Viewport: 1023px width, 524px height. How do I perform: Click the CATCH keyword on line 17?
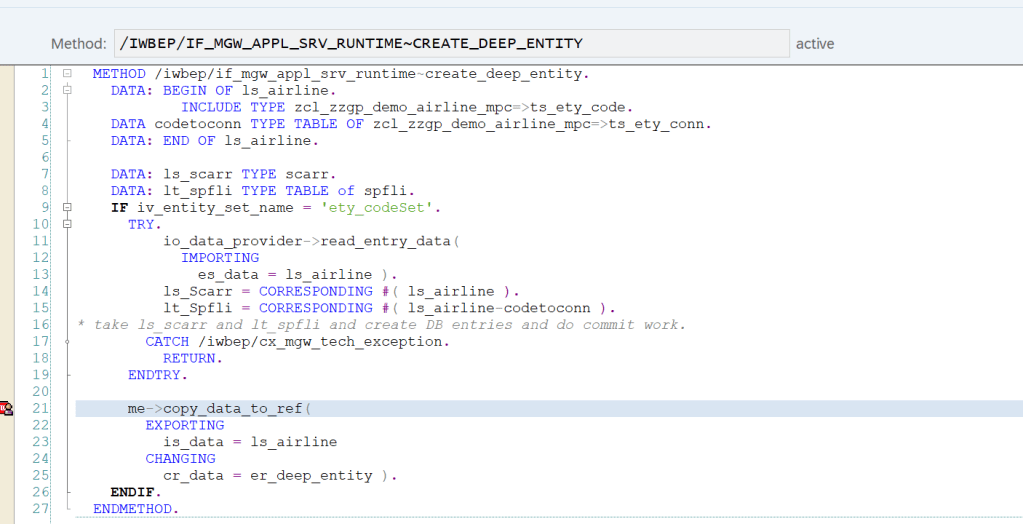click(x=167, y=341)
